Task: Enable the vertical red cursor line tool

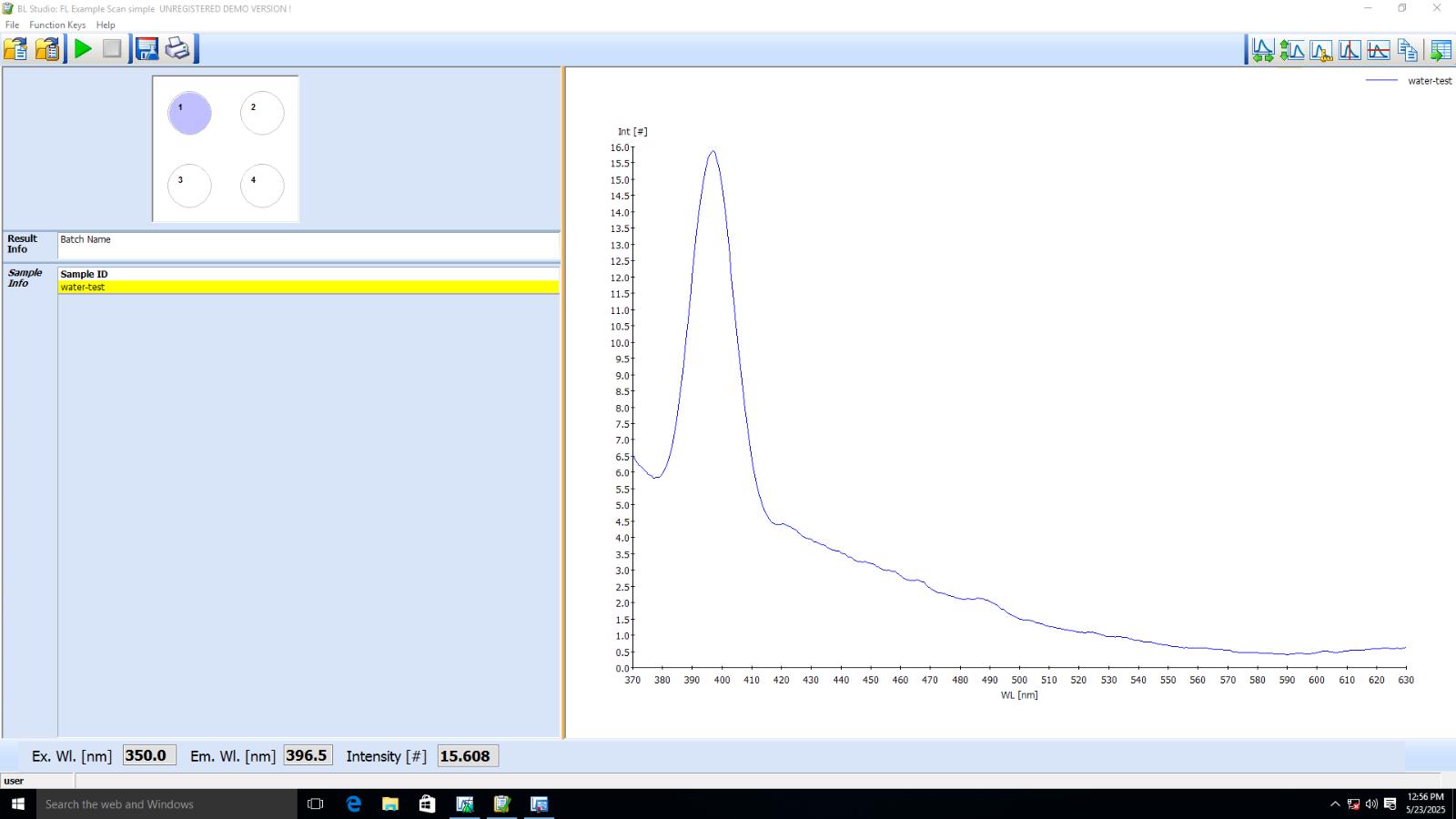Action: coord(1350,50)
